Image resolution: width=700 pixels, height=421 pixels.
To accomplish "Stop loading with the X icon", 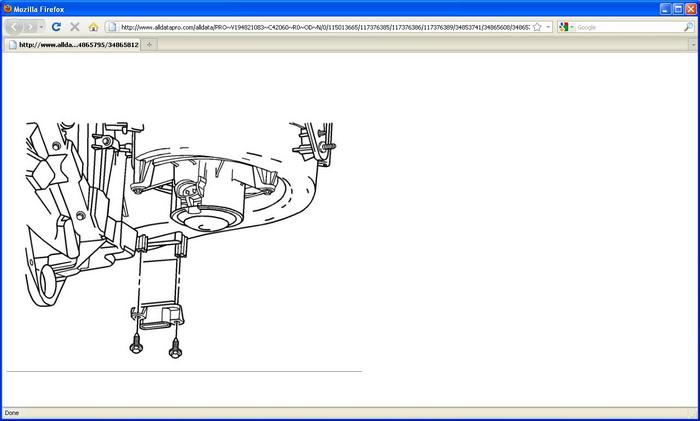I will coord(75,27).
